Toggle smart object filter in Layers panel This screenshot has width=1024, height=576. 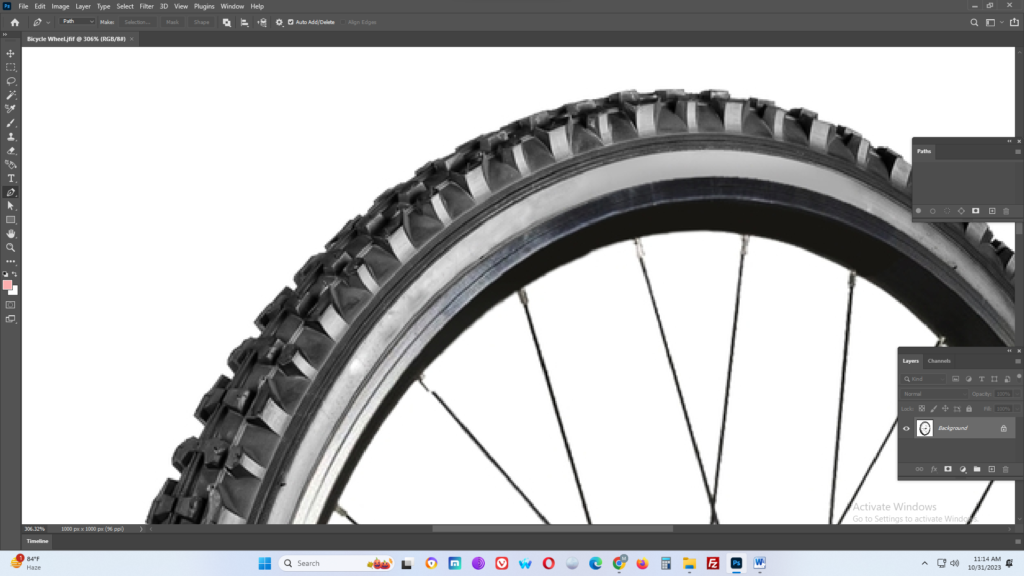(1008, 379)
